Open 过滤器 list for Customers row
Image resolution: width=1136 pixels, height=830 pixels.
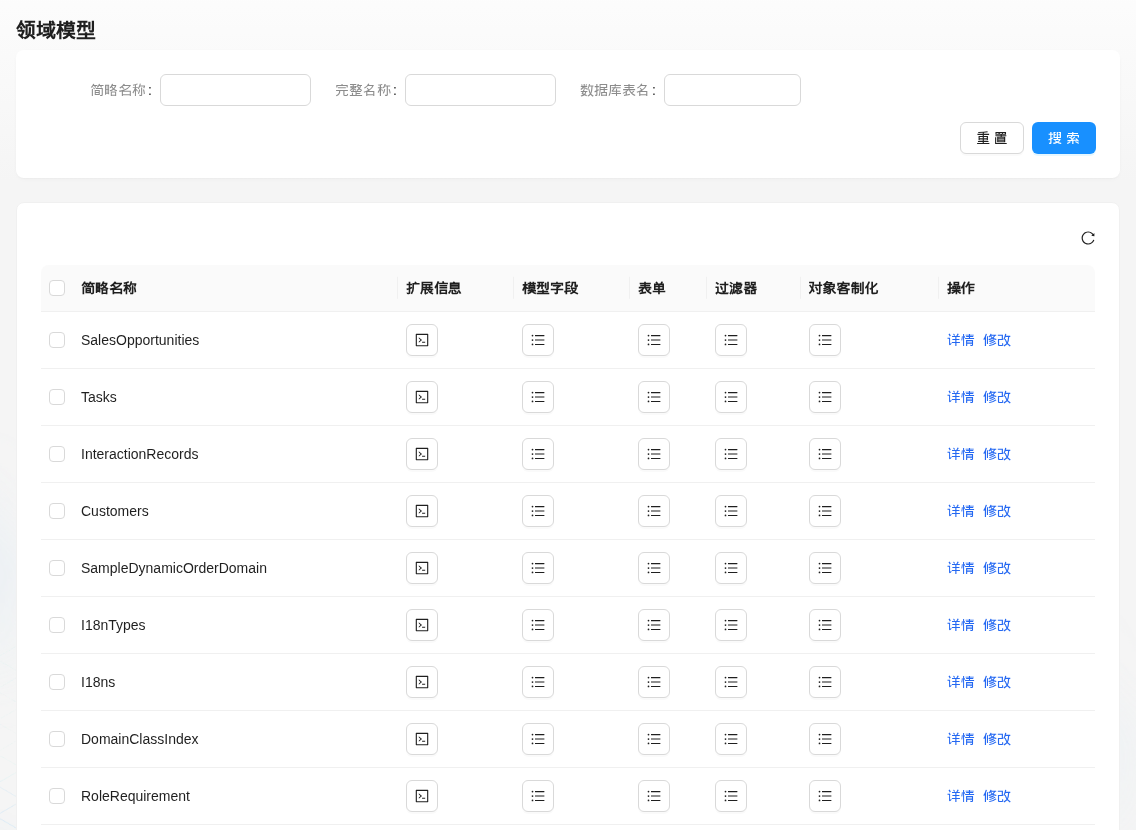730,511
